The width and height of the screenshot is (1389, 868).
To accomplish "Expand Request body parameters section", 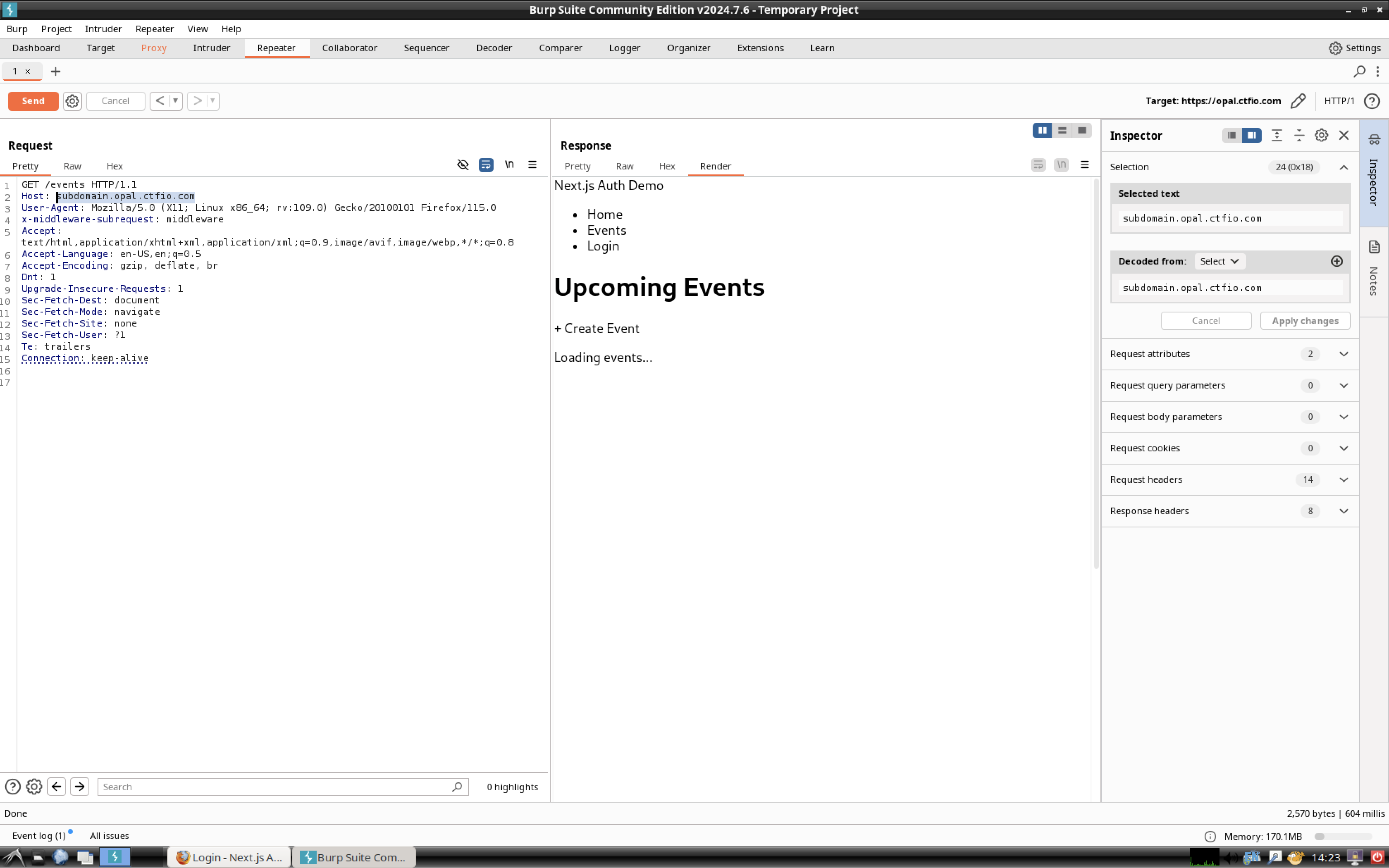I will 1344,417.
